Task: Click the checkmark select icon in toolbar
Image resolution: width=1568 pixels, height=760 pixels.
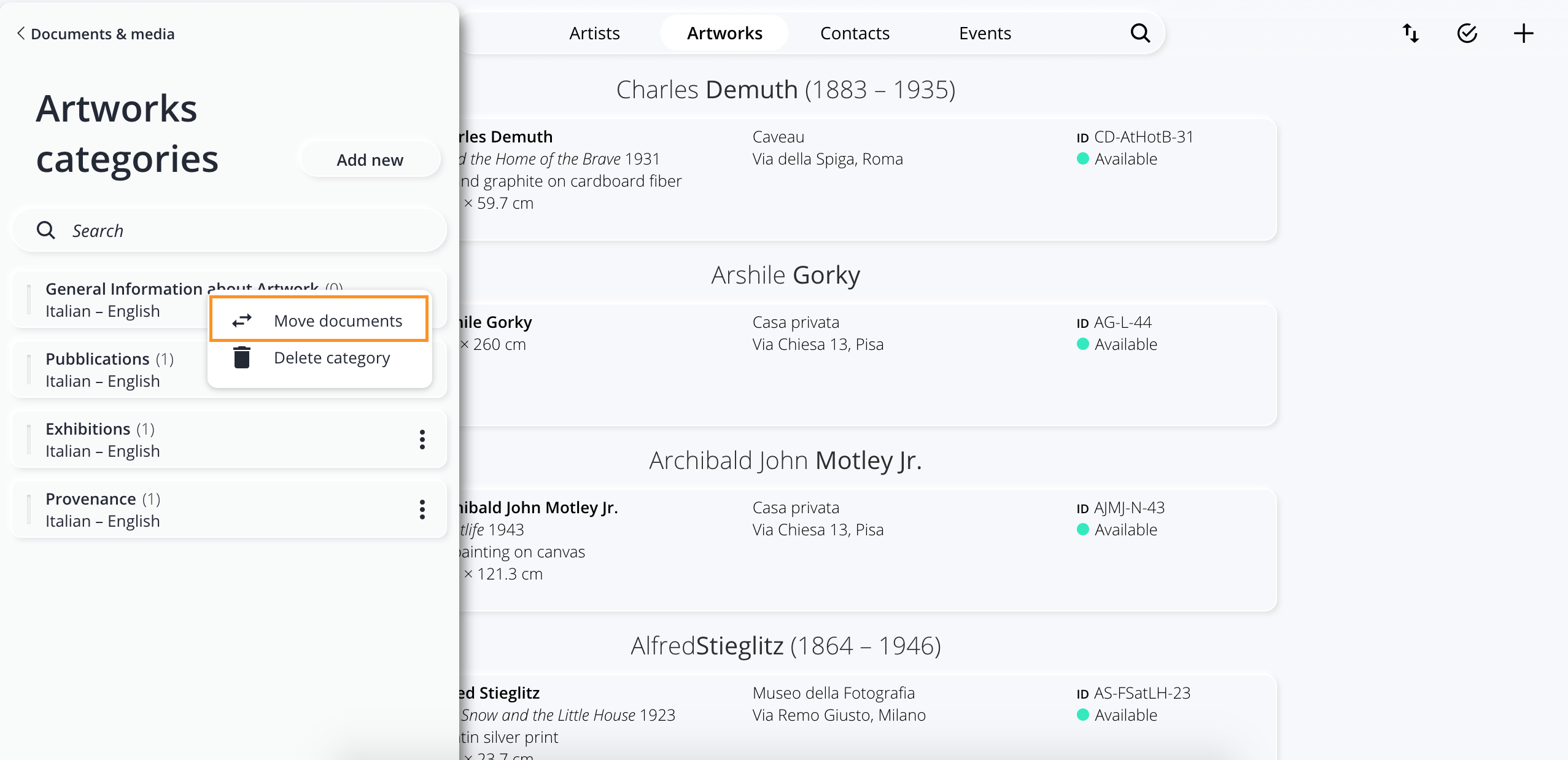Action: point(1467,33)
